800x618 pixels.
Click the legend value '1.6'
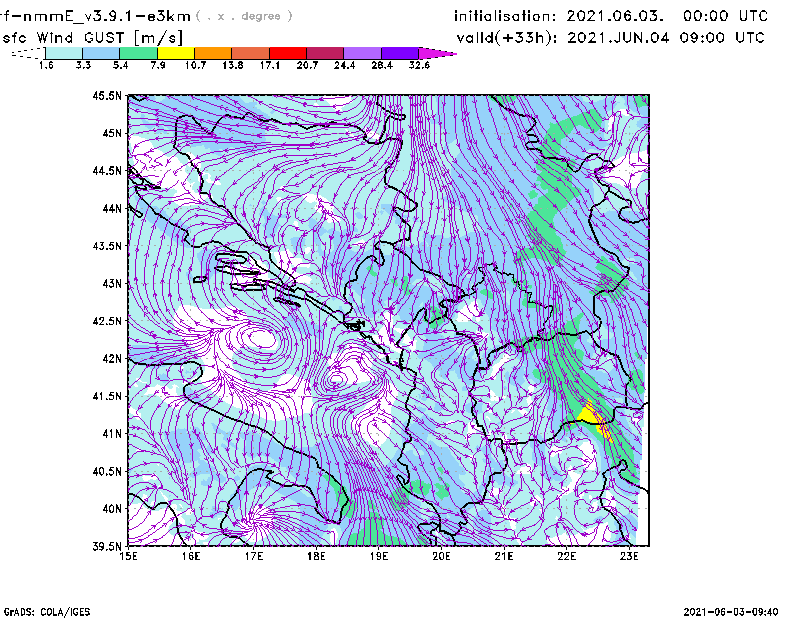(46, 65)
